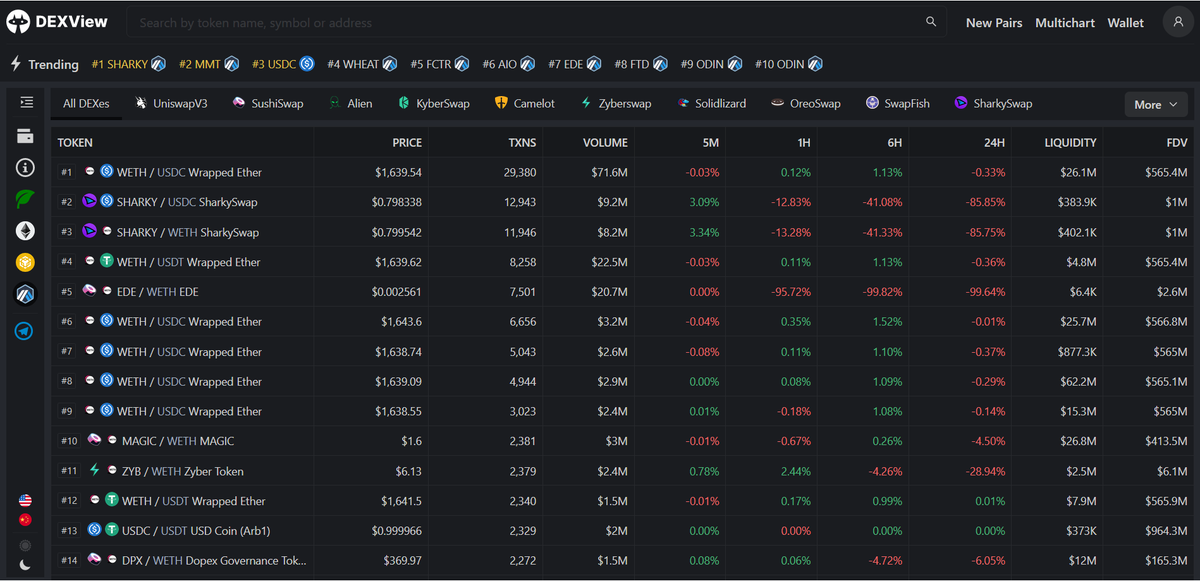
Task: Filter by Zyberswap tab
Action: pyautogui.click(x=615, y=103)
